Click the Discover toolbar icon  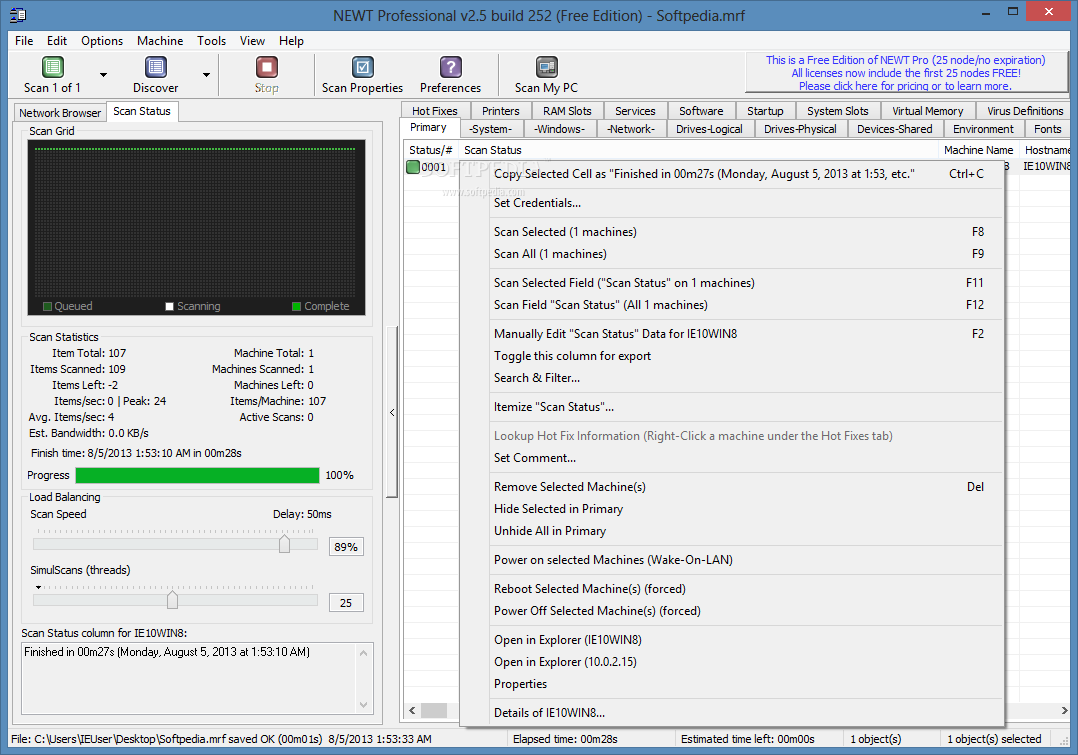pos(155,67)
